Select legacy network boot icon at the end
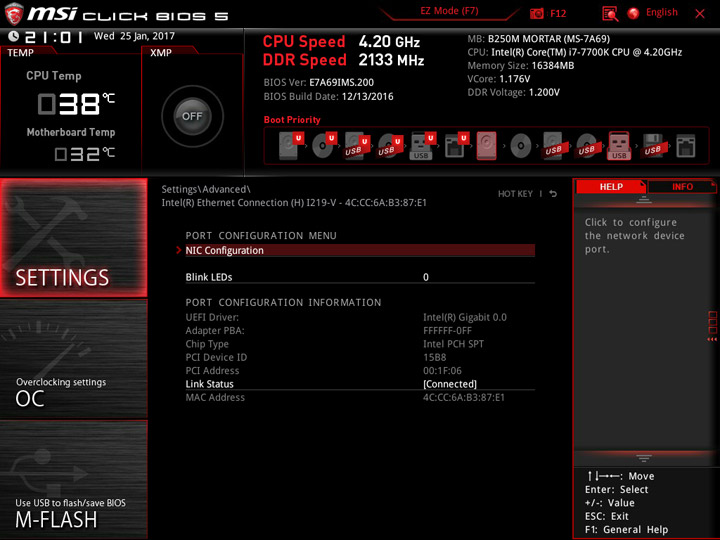 (686, 146)
